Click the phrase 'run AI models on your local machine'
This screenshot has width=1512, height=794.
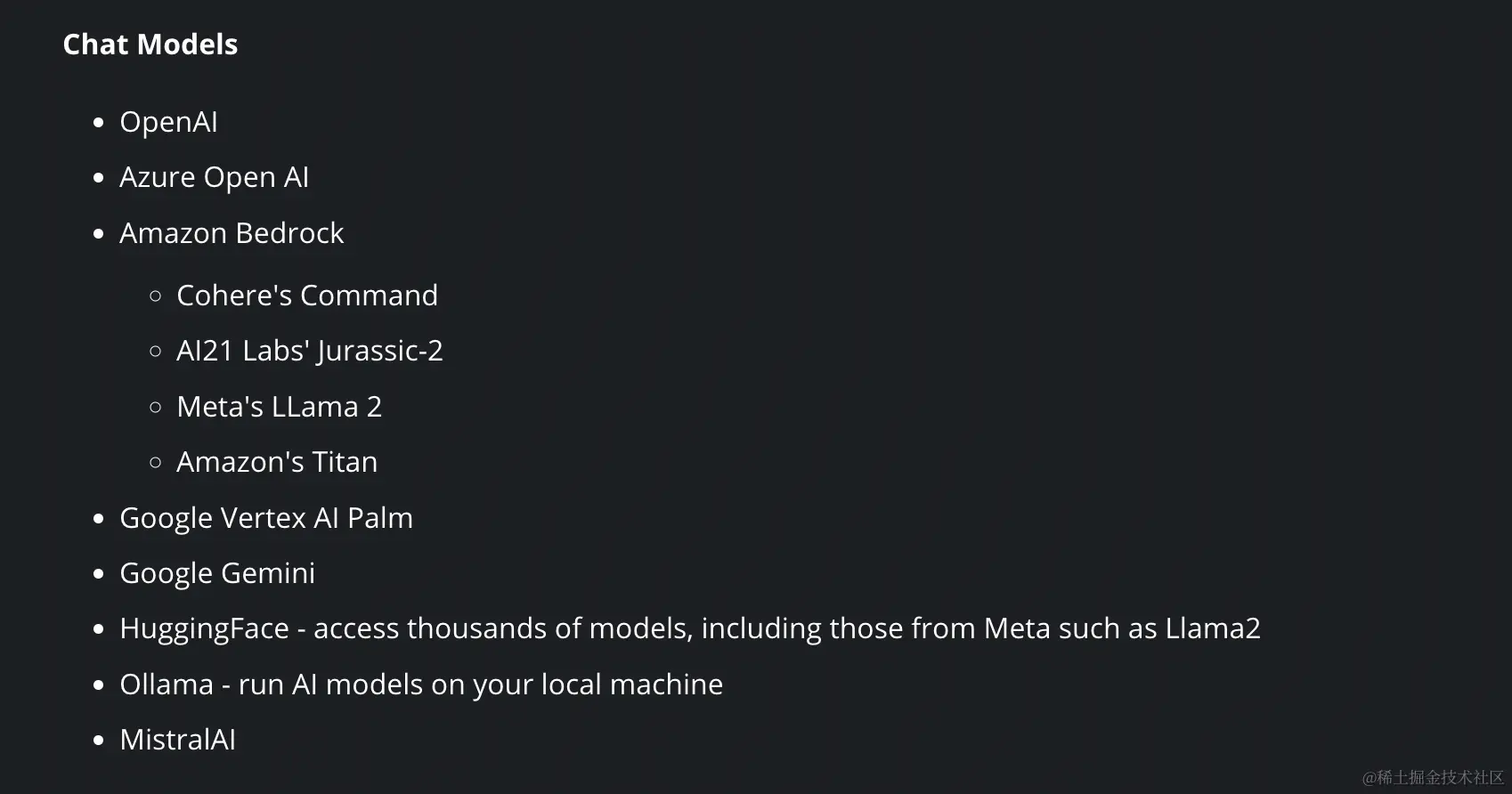coord(481,685)
